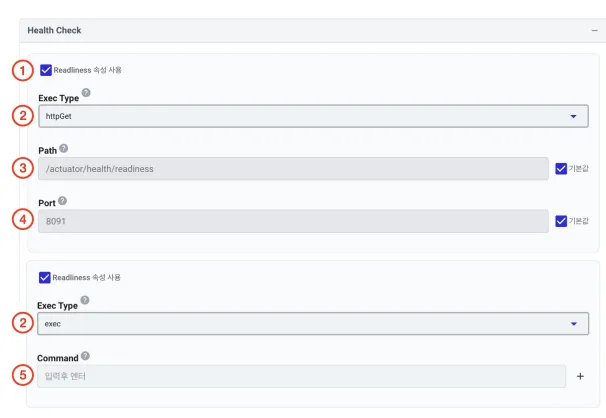Click help icon beside Path label
The width and height of the screenshot is (606, 418).
coord(64,148)
